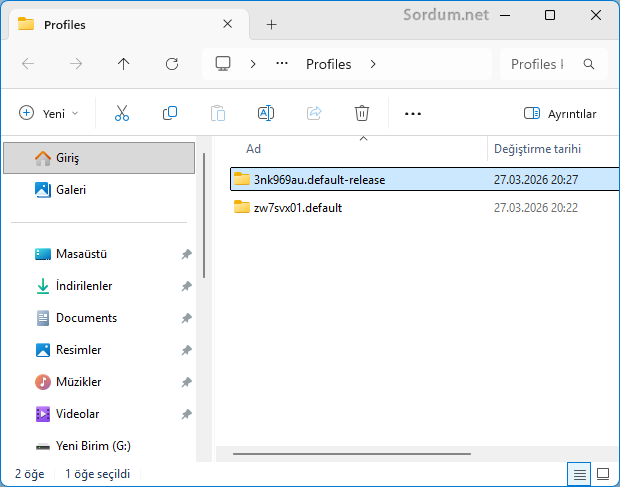Go up one folder level
The image size is (620, 487).
pos(123,64)
